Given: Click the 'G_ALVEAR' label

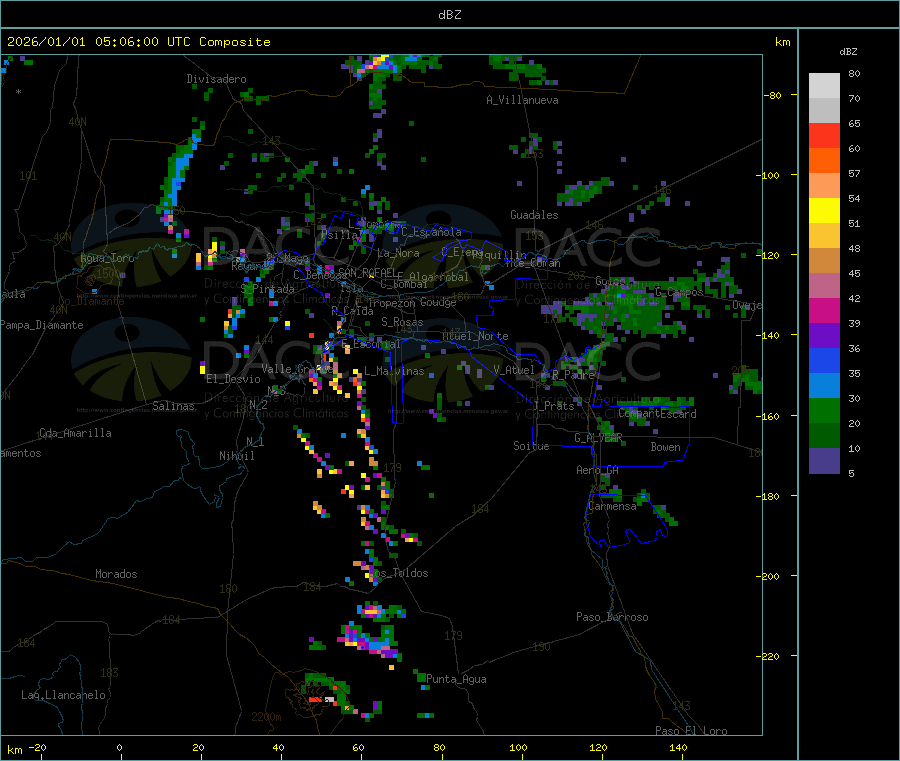Looking at the screenshot, I should click(598, 438).
